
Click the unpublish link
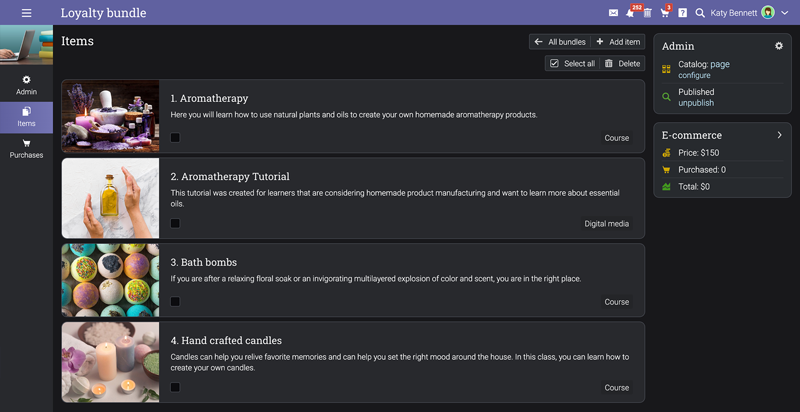pyautogui.click(x=696, y=103)
